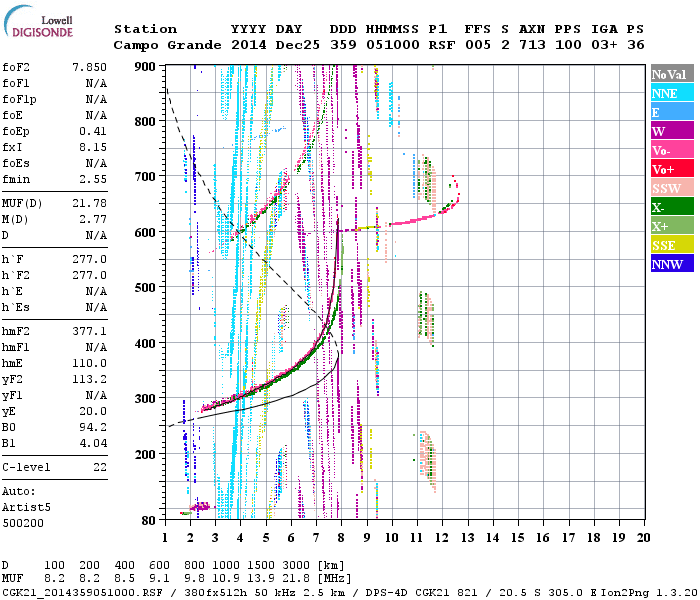The image size is (700, 600).
Task: Select the NNW blue legend swatch
Action: coord(672,263)
